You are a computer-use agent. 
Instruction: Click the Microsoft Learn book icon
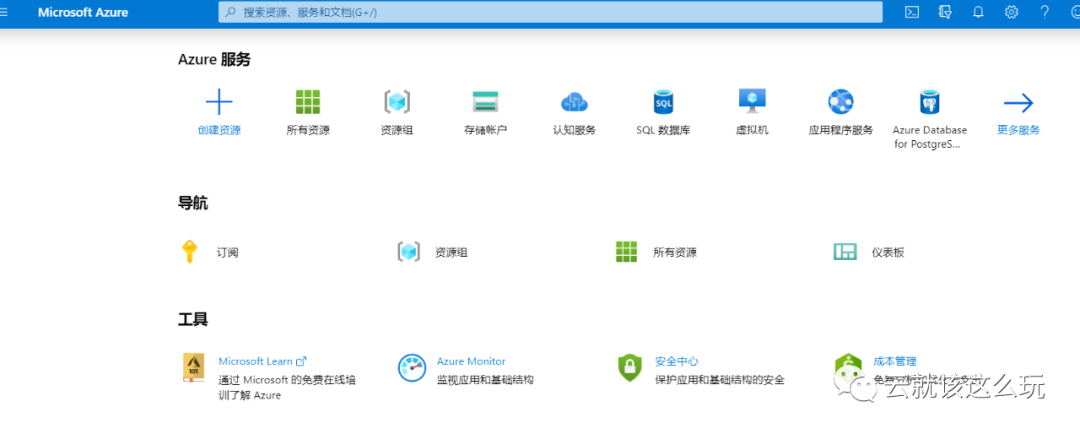194,368
